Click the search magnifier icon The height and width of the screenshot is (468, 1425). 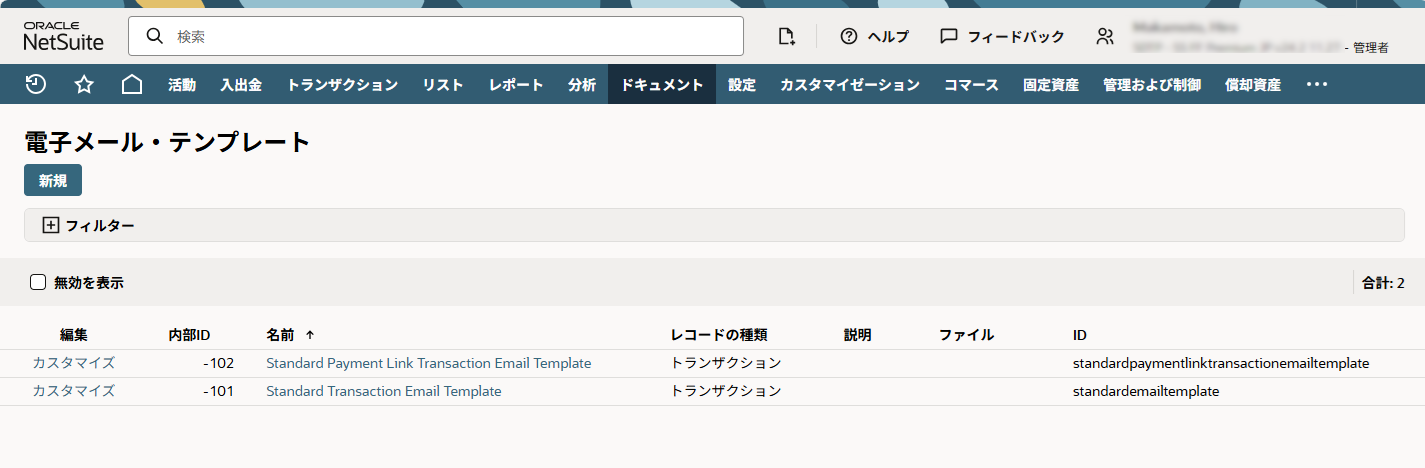pyautogui.click(x=155, y=36)
